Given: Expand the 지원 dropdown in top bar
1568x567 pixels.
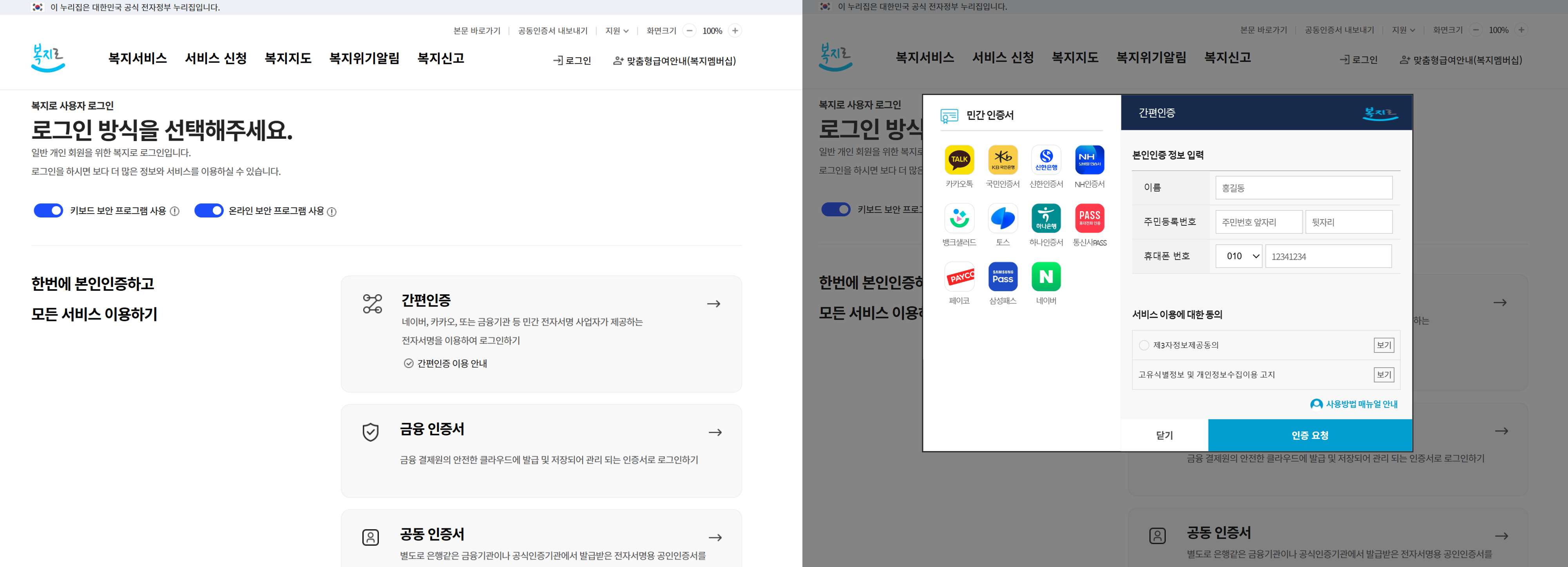Looking at the screenshot, I should (617, 31).
